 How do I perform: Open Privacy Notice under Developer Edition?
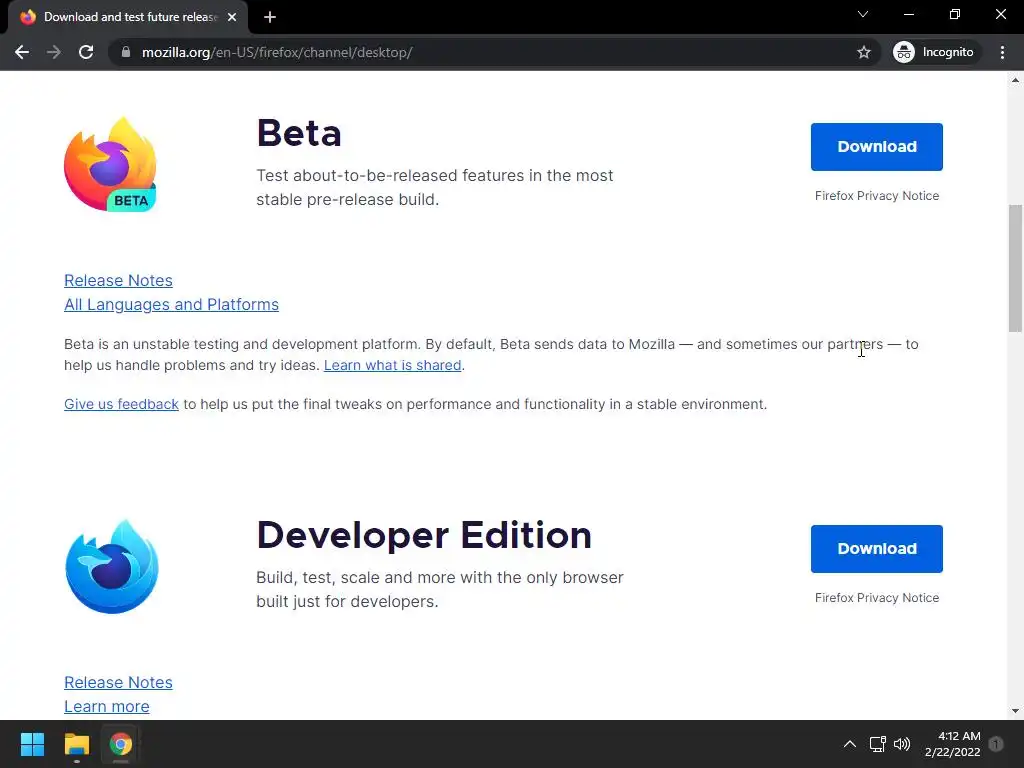876,598
